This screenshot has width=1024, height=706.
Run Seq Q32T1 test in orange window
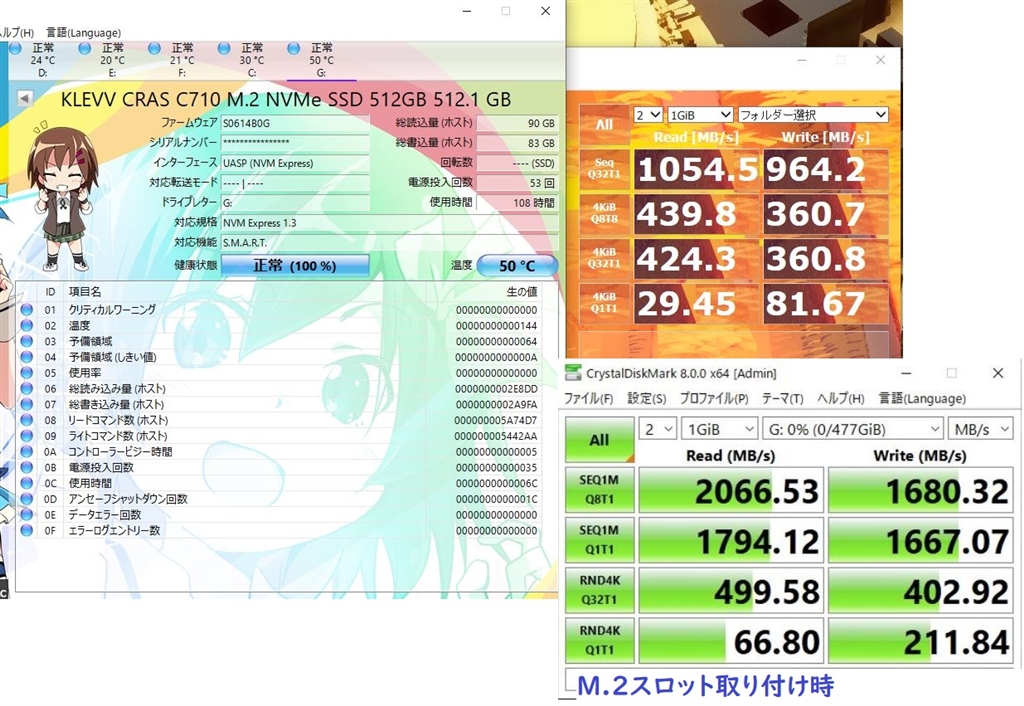[604, 168]
